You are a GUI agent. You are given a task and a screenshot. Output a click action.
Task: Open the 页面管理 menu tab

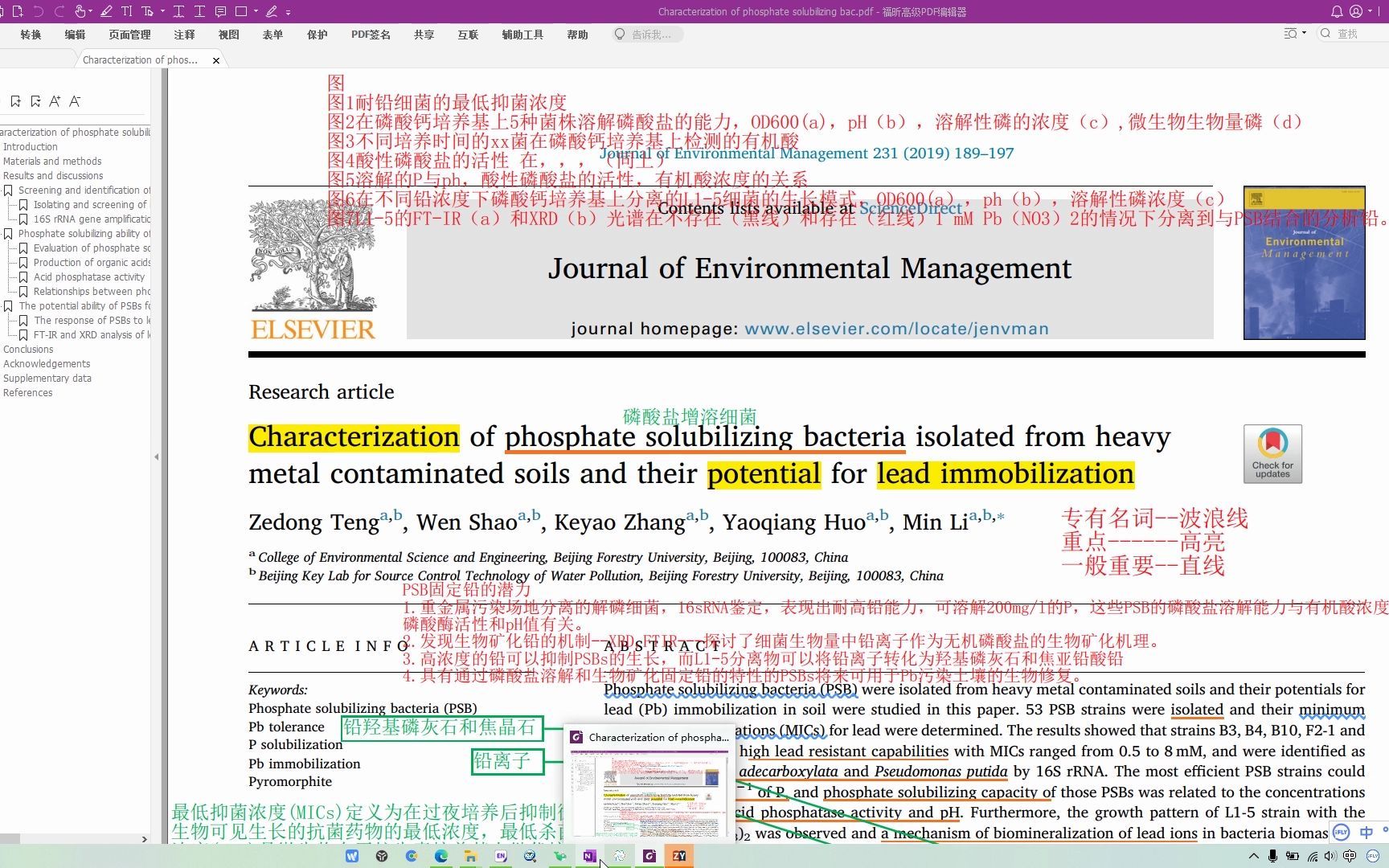[129, 35]
